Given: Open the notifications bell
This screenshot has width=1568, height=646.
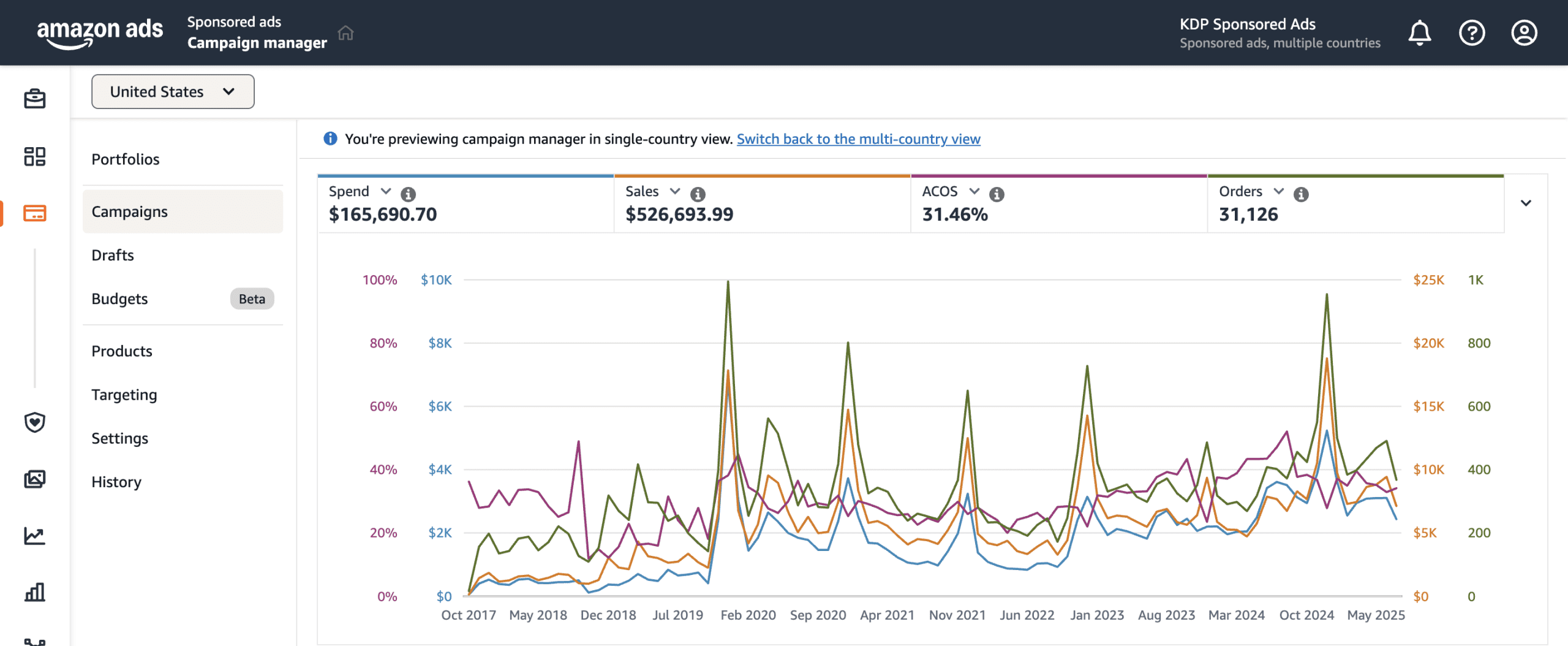Looking at the screenshot, I should click(x=1419, y=33).
